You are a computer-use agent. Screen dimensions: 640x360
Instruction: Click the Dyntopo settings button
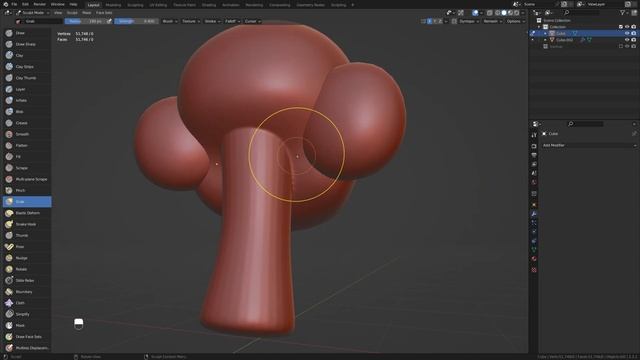(469, 21)
